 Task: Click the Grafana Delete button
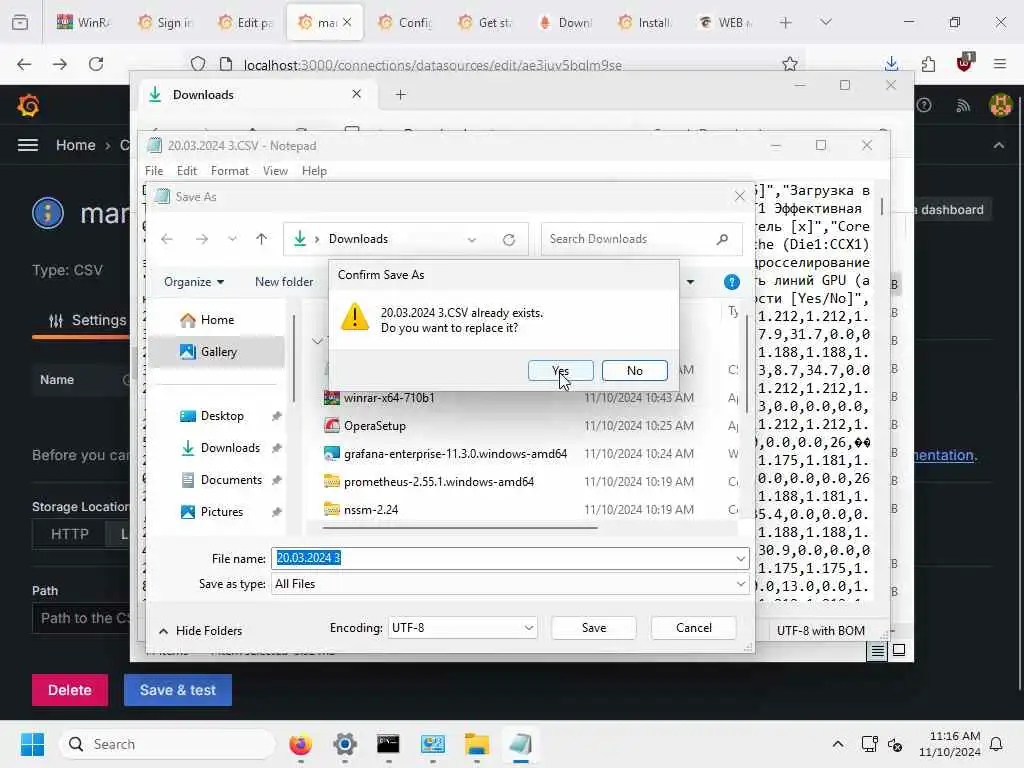point(70,690)
